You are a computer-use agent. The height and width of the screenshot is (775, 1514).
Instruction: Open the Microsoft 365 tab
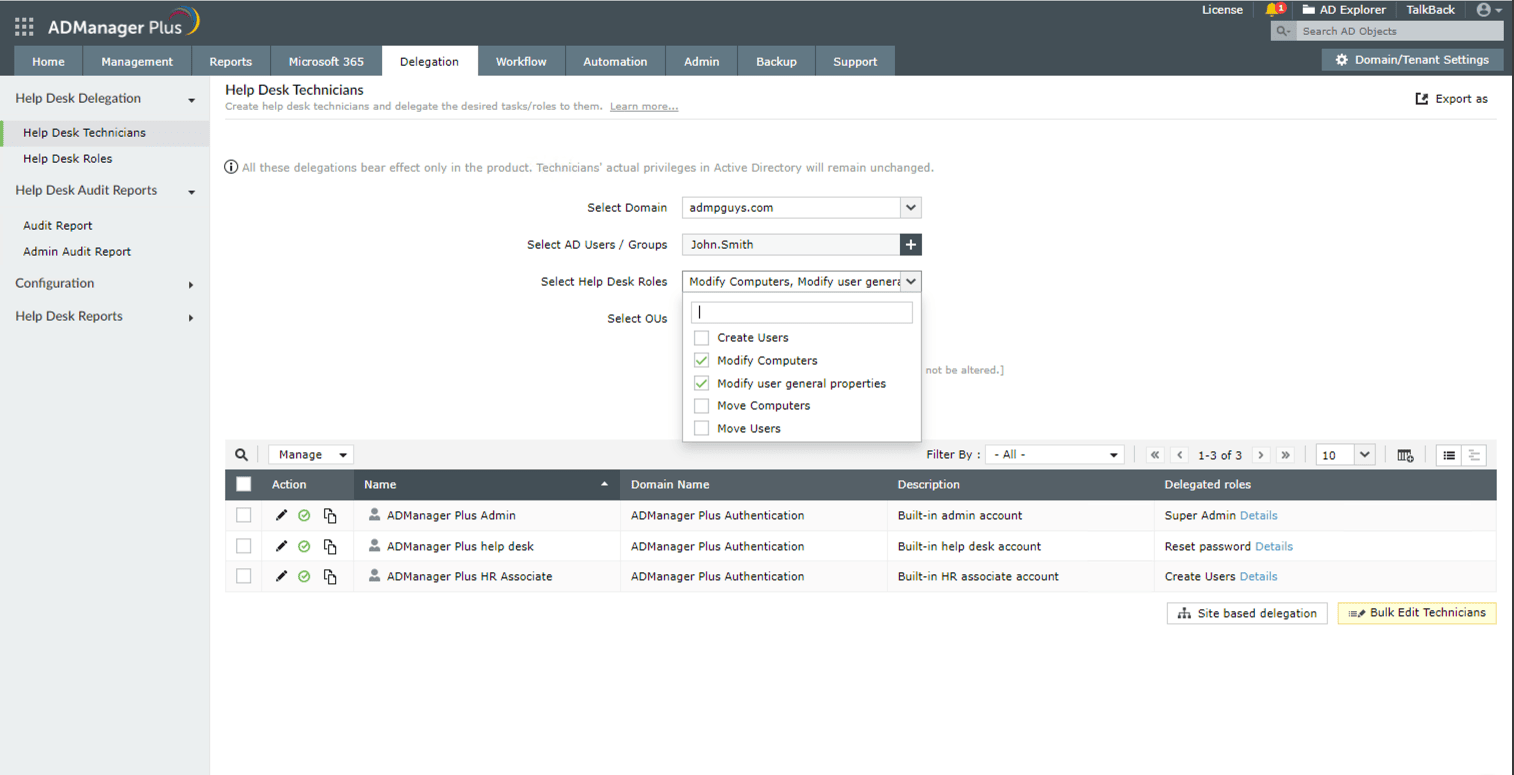coord(326,61)
